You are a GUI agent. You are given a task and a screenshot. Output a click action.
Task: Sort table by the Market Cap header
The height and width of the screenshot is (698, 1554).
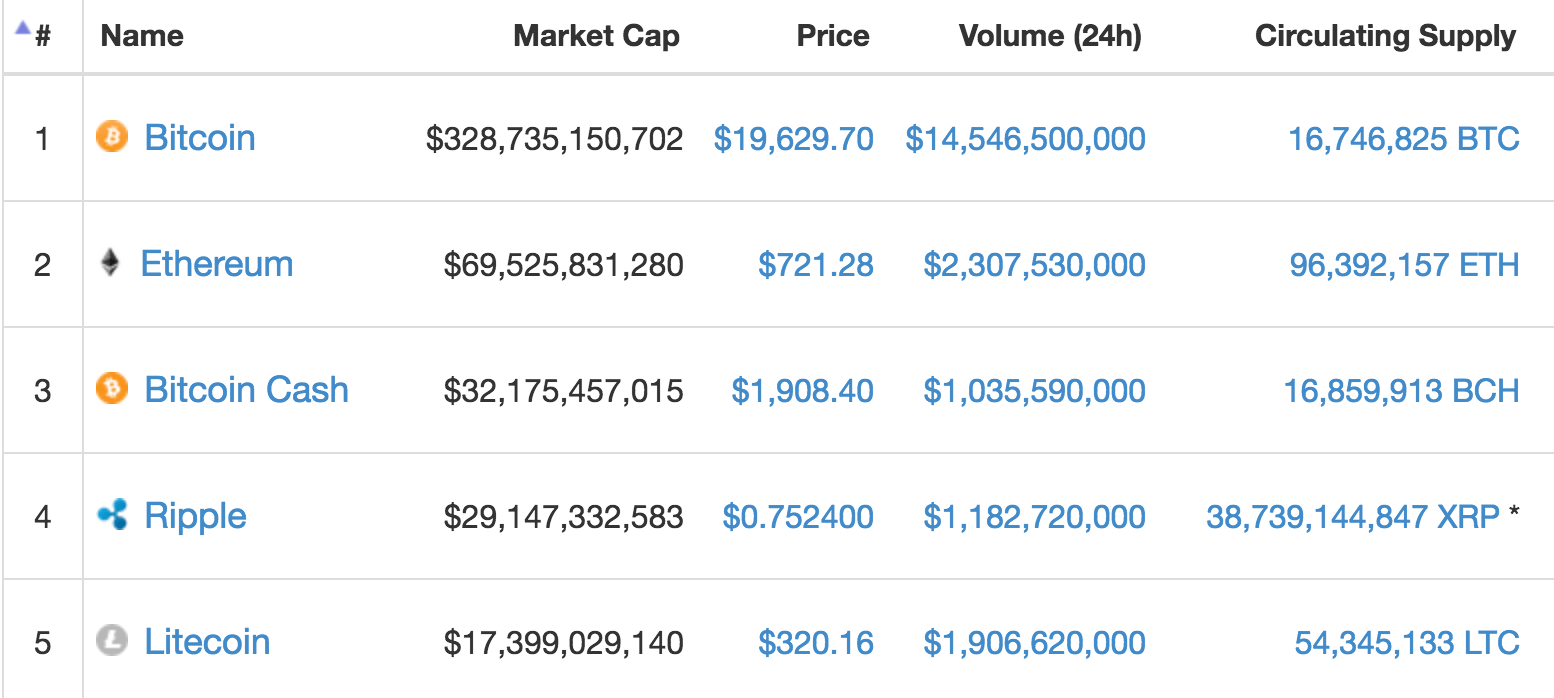[597, 36]
